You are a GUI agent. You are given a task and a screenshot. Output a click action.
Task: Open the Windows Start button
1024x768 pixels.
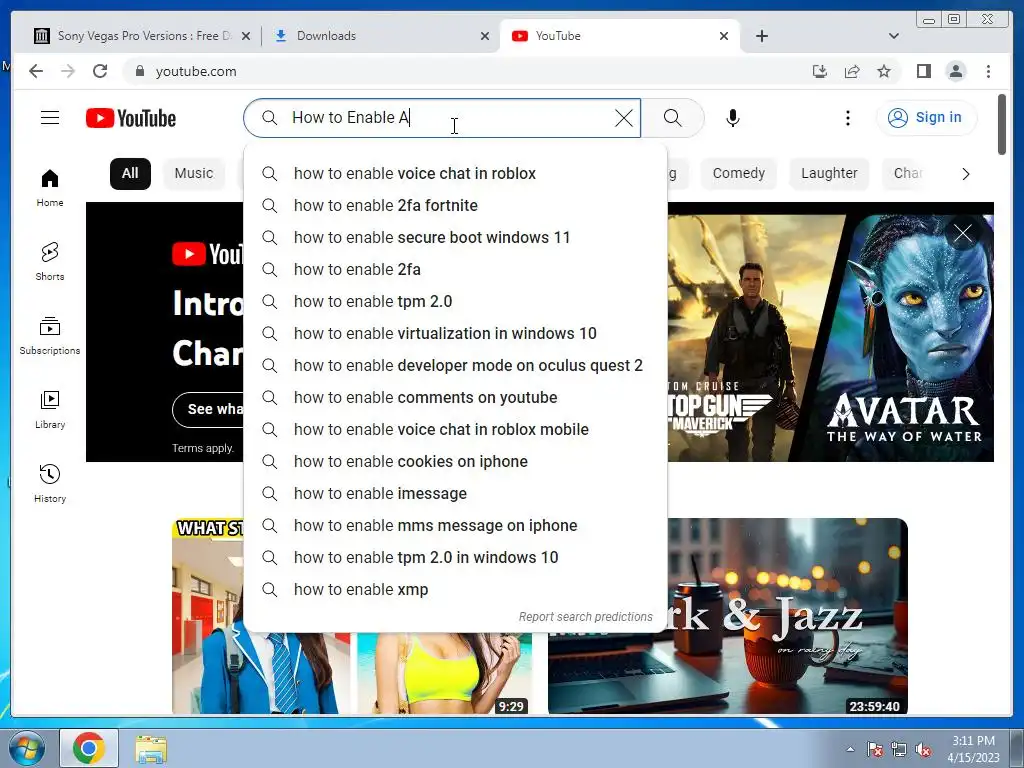point(26,748)
